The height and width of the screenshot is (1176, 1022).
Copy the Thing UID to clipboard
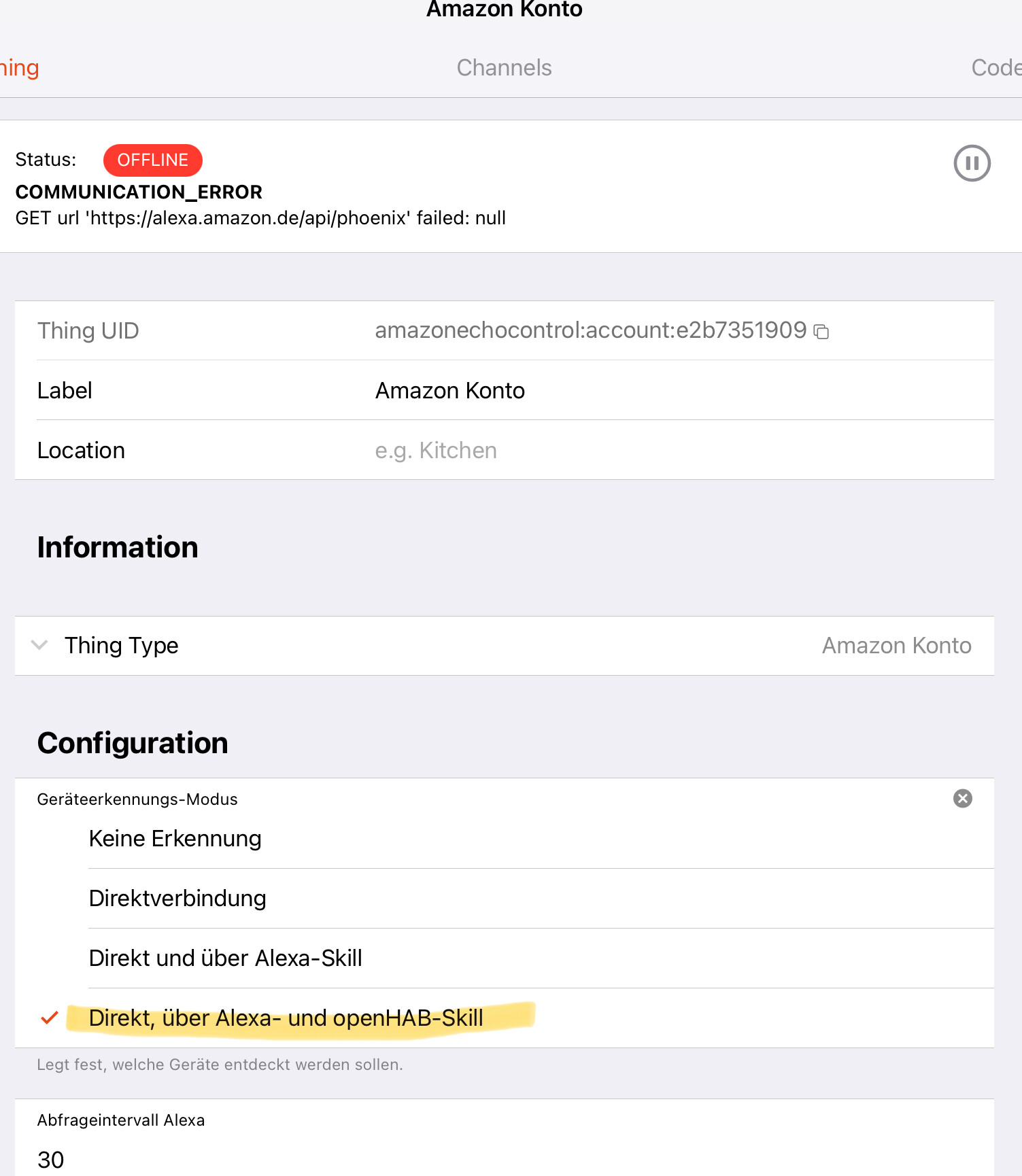click(821, 331)
